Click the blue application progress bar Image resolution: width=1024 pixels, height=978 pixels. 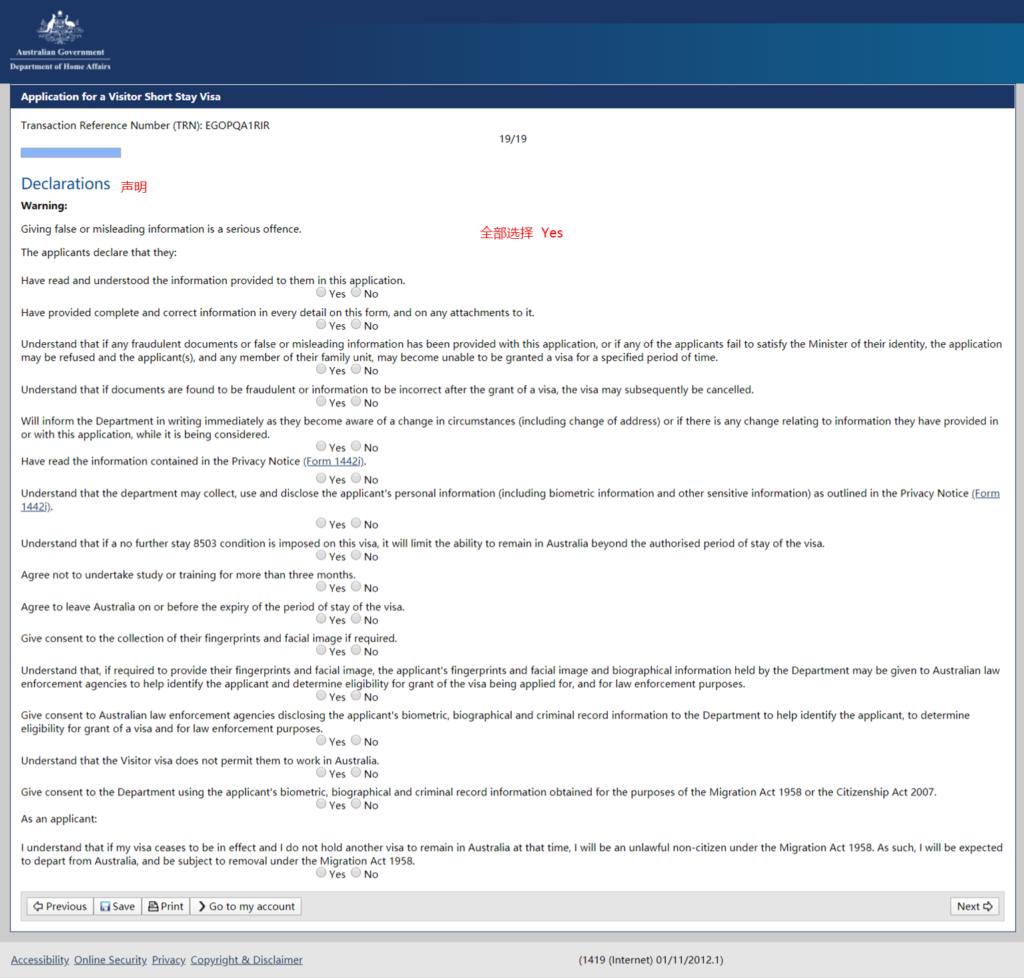[71, 153]
